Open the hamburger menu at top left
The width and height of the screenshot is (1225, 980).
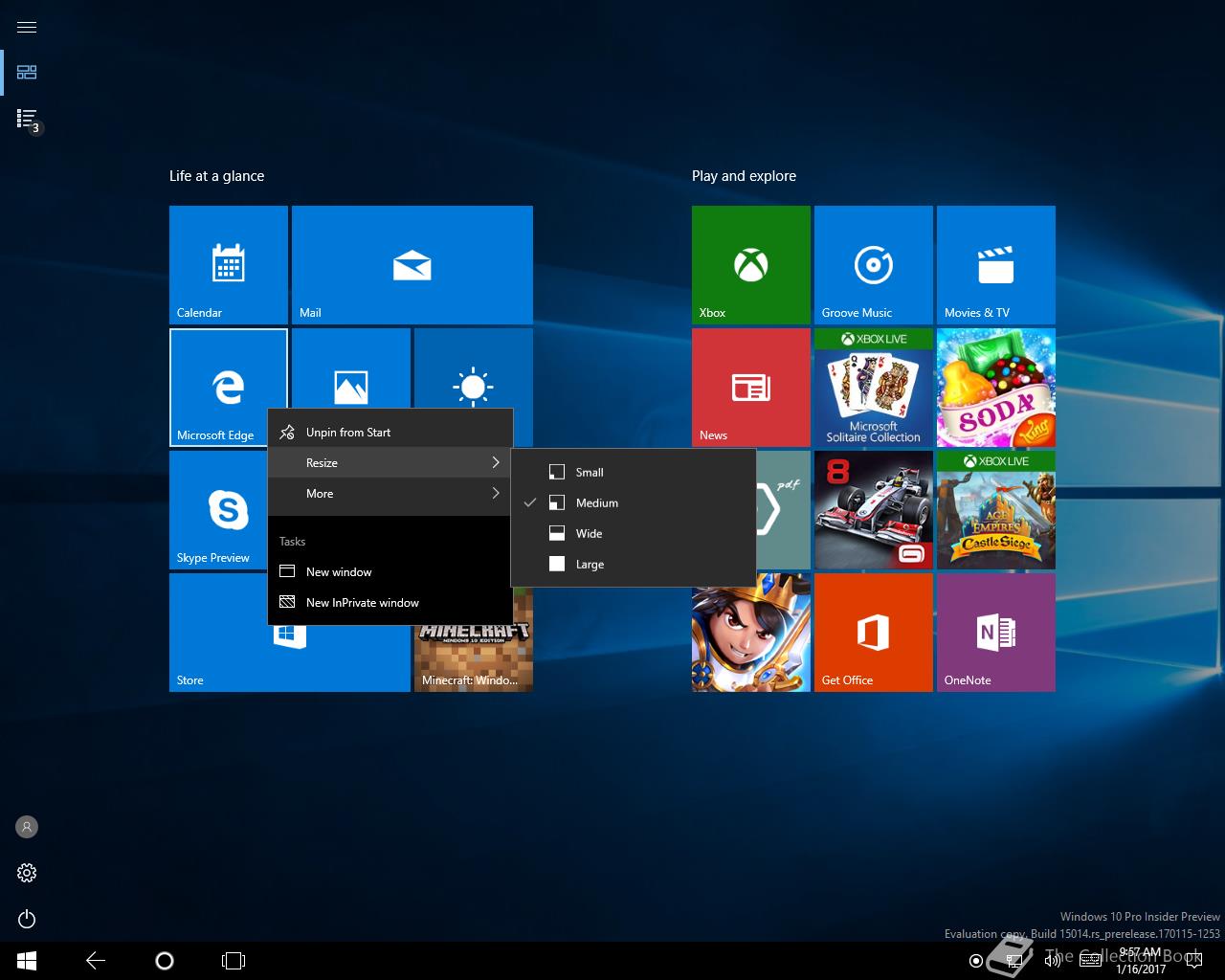click(x=27, y=27)
